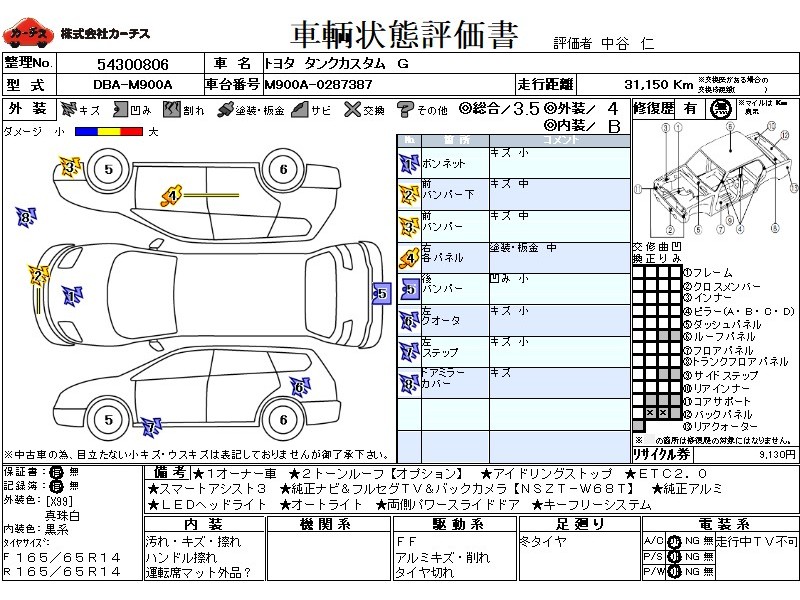Click the その他 question-mark legend icon
The height and width of the screenshot is (600, 800).
point(405,109)
